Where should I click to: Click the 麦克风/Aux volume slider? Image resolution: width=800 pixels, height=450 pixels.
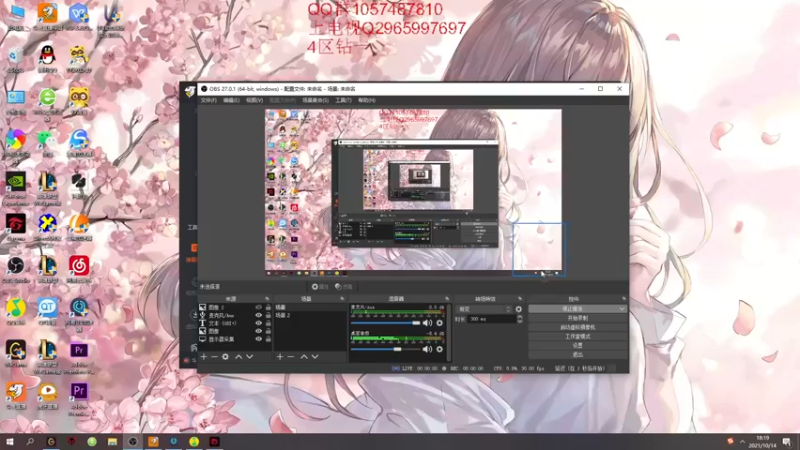386,323
